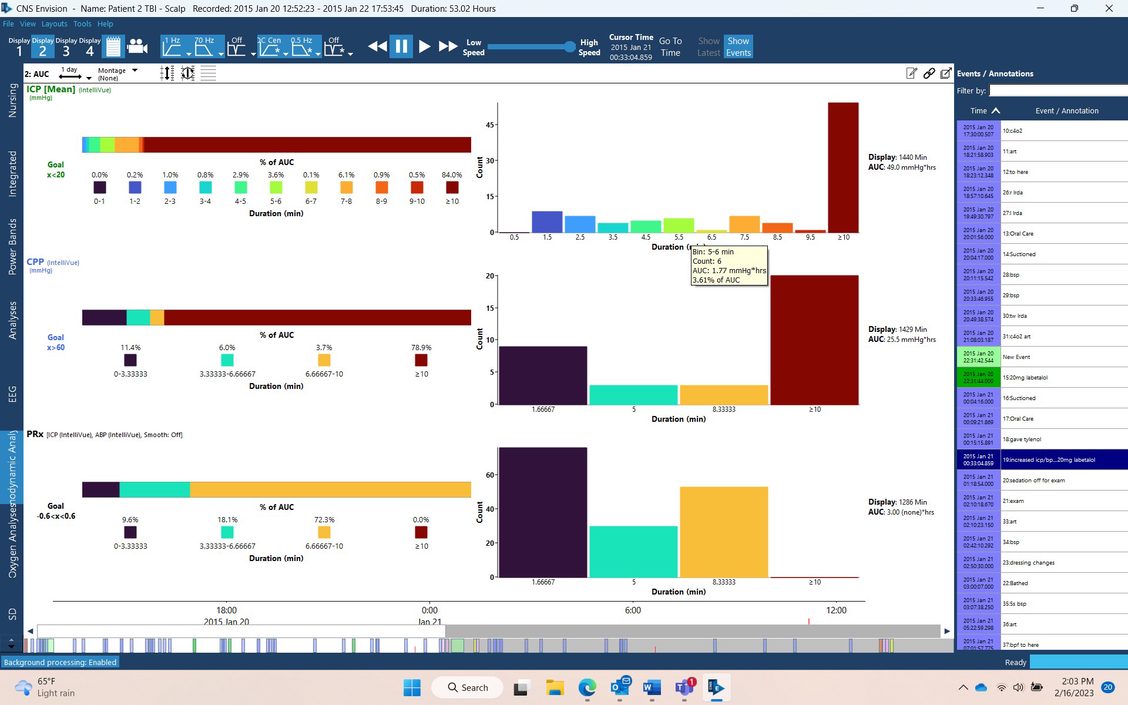Image resolution: width=1128 pixels, height=705 pixels.
Task: Open the 1 day time-range dropdown
Action: 70,73
